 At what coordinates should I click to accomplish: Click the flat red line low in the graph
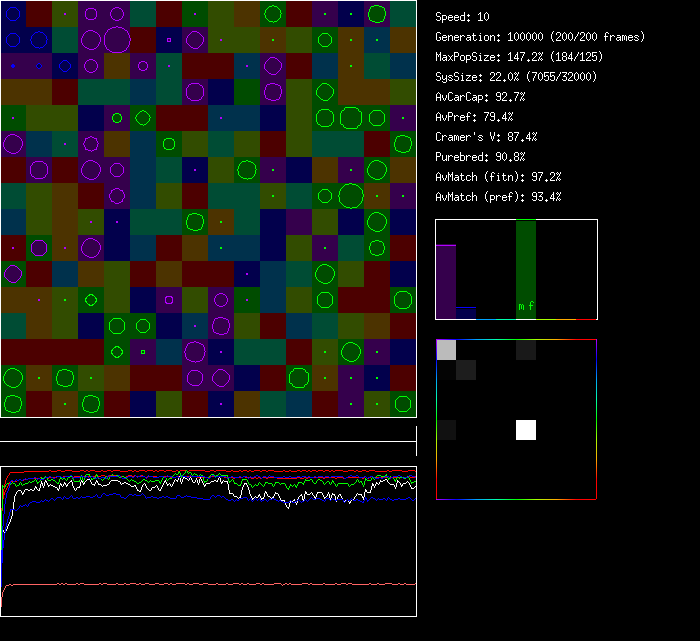210,584
